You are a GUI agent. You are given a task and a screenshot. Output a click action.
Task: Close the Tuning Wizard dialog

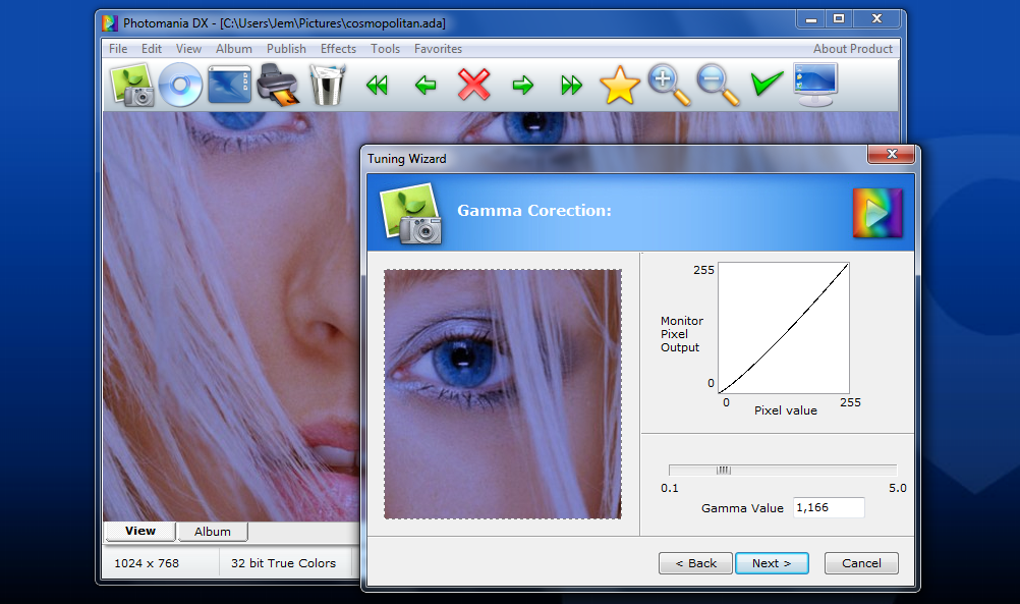click(891, 154)
